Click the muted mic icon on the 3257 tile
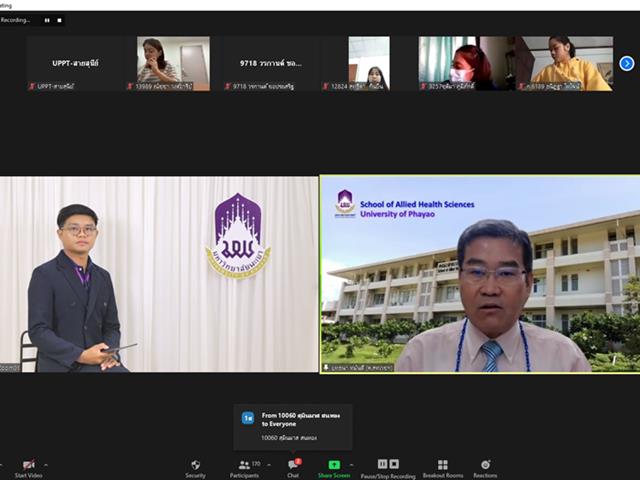 (x=423, y=86)
